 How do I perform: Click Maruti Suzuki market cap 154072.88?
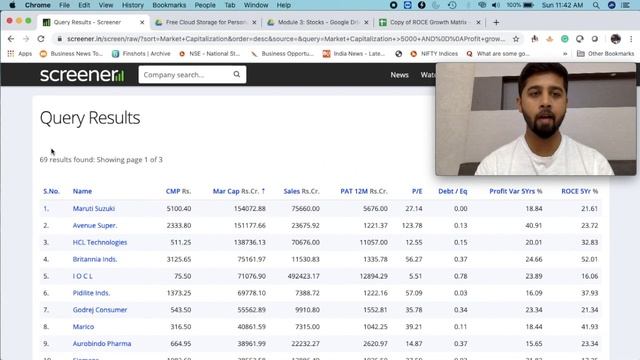pyautogui.click(x=249, y=209)
